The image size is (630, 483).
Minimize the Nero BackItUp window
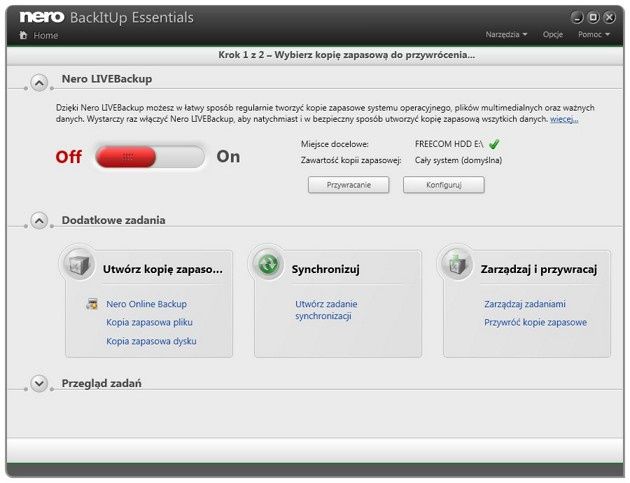pyautogui.click(x=577, y=17)
